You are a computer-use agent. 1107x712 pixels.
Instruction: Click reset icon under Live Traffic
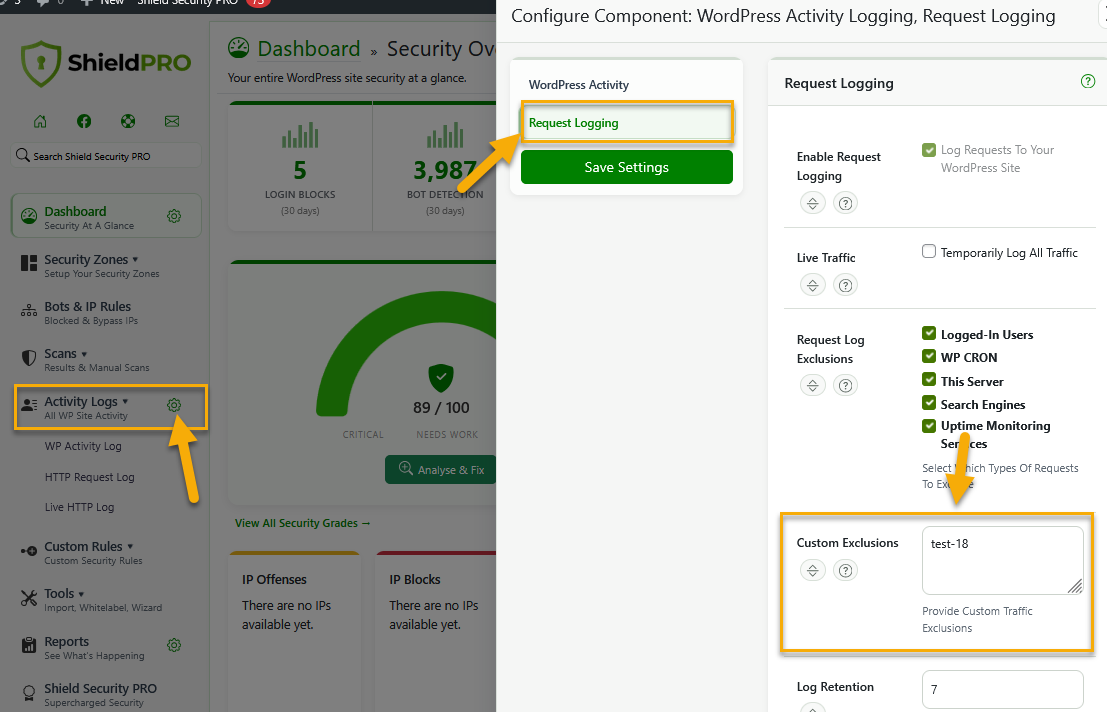click(813, 285)
